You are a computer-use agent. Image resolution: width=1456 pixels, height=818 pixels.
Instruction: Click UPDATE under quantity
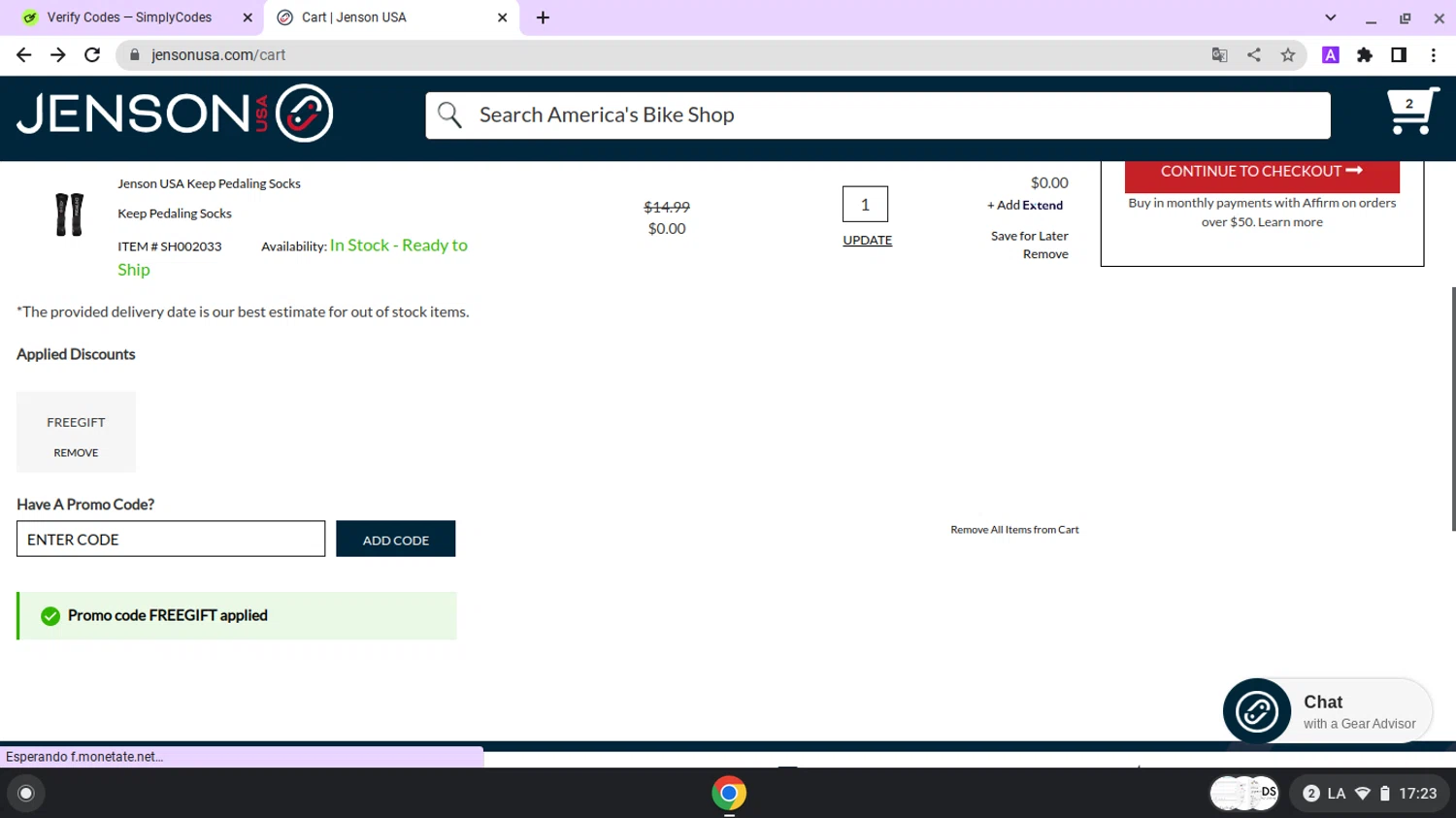tap(867, 240)
